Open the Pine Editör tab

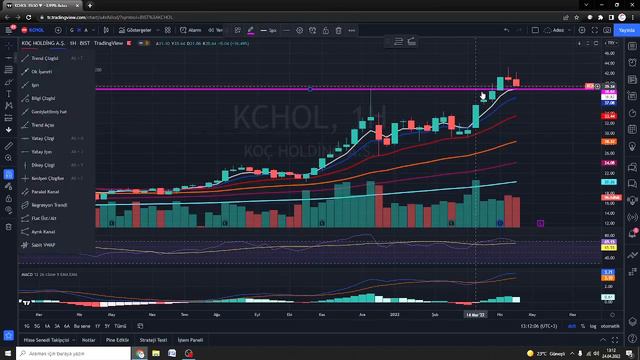coord(118,340)
